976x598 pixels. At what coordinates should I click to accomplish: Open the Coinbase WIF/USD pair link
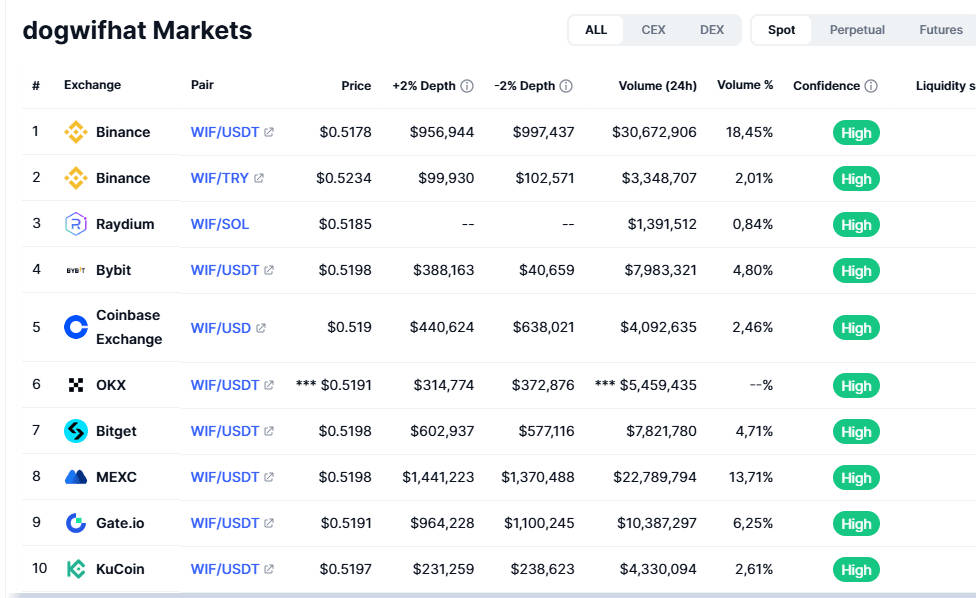point(221,328)
